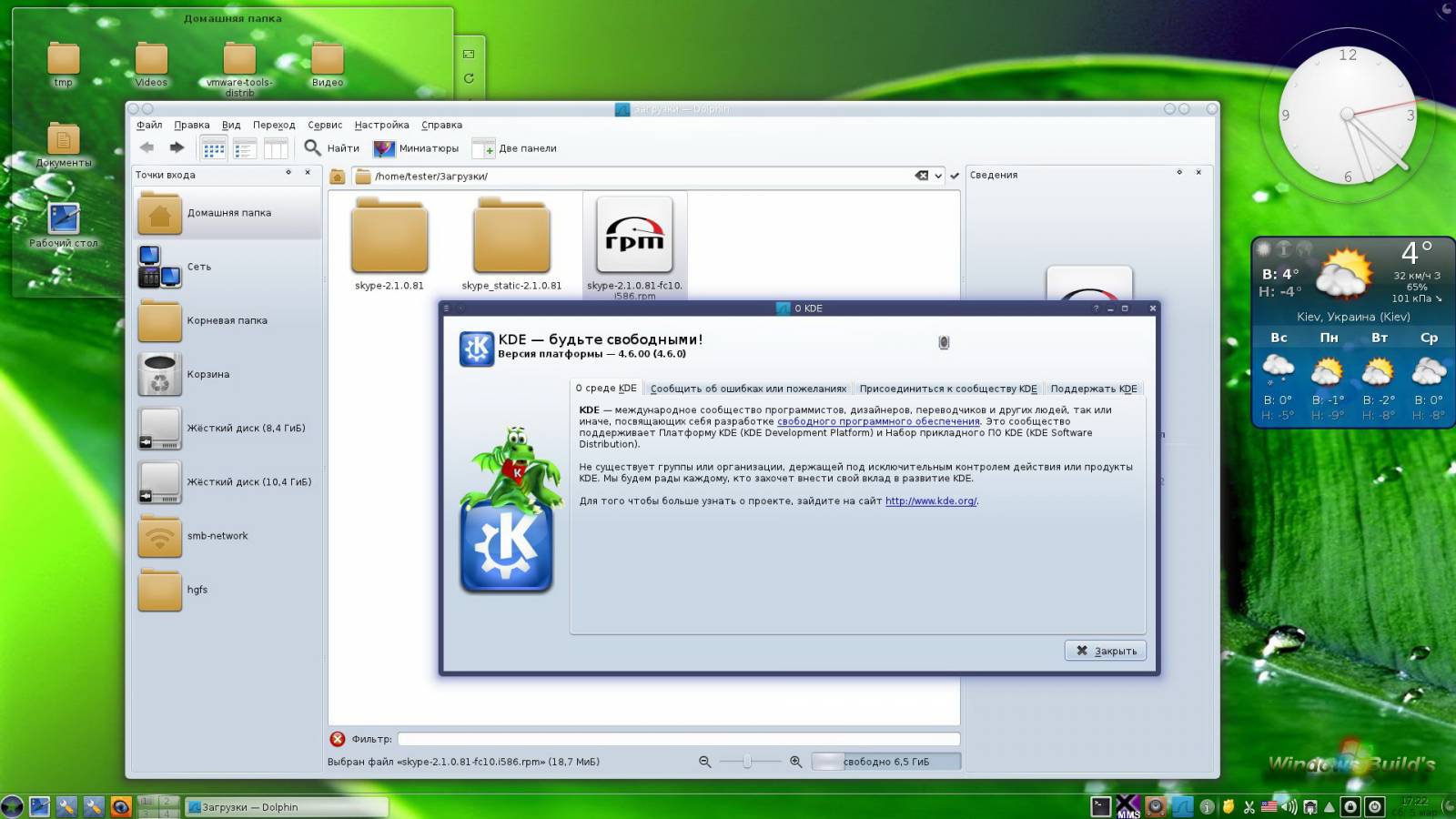Launch terminal from the panel
This screenshot has width=1456, height=819.
(x=1101, y=806)
